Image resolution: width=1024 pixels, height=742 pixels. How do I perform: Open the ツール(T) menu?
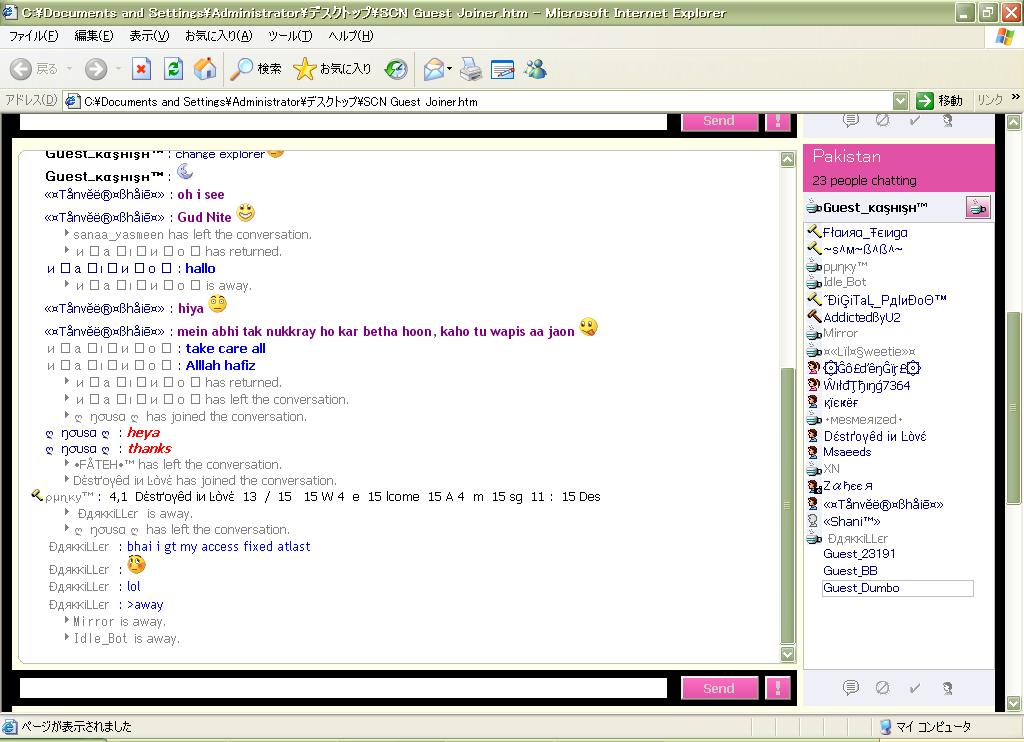[290, 36]
